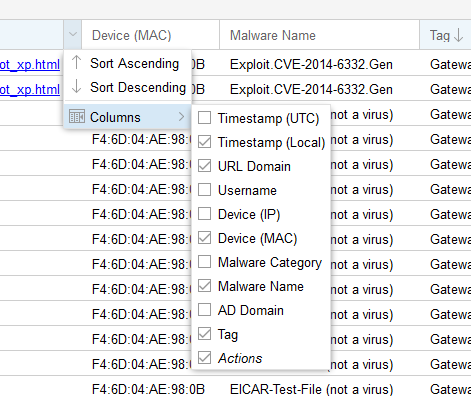The width and height of the screenshot is (471, 396).
Task: Sort by the Device (MAC) column header
Action: pyautogui.click(x=150, y=35)
